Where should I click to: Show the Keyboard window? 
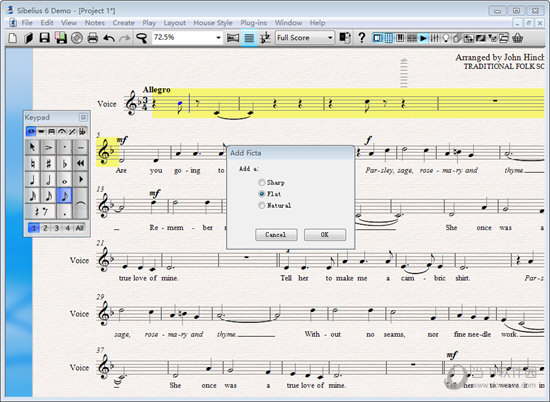tap(400, 38)
